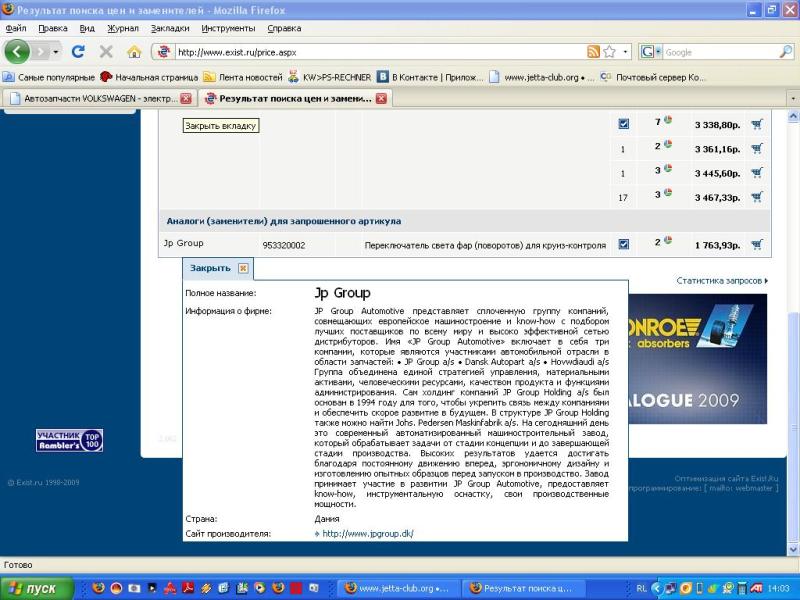Add the Jp Group 1 763,93р. item to cart
The width and height of the screenshot is (800, 600).
click(x=757, y=245)
